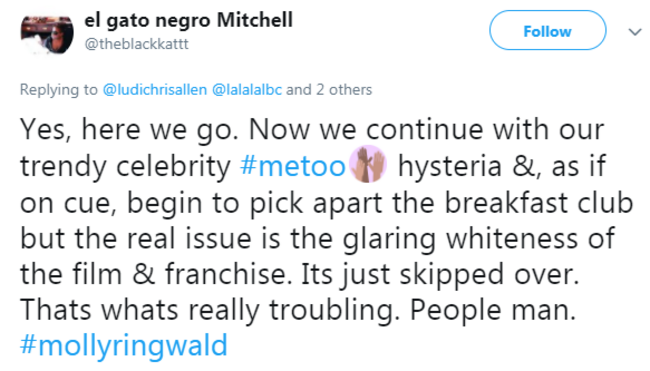Show the '2 others' reply recipients
650x371 pixels.
tap(344, 90)
